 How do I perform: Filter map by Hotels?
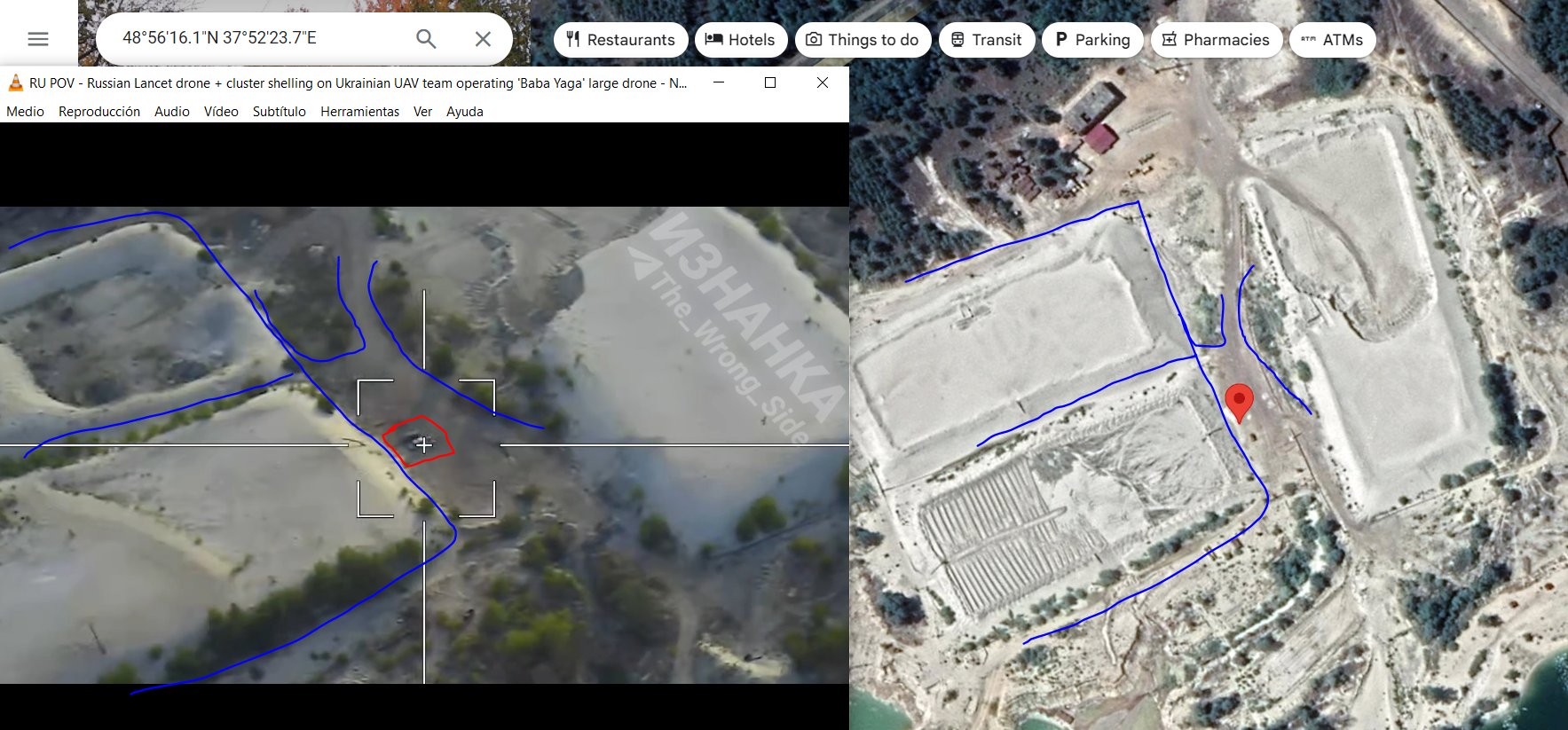click(740, 40)
